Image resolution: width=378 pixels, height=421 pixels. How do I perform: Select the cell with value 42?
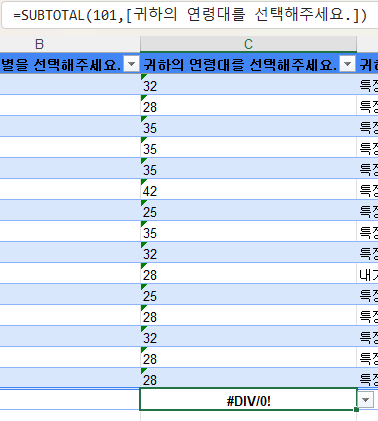tap(248, 190)
